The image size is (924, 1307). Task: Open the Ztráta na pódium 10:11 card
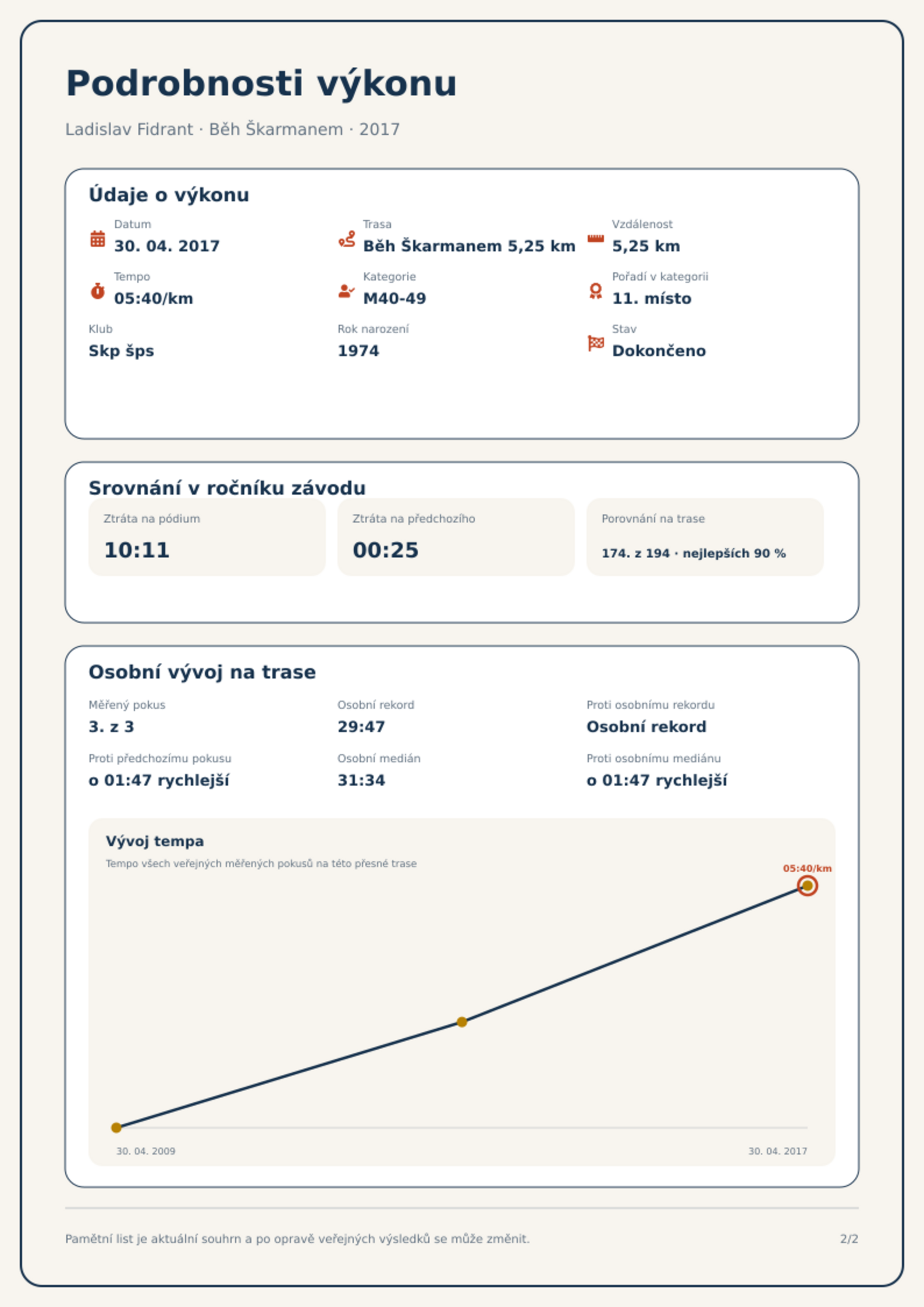click(x=207, y=537)
